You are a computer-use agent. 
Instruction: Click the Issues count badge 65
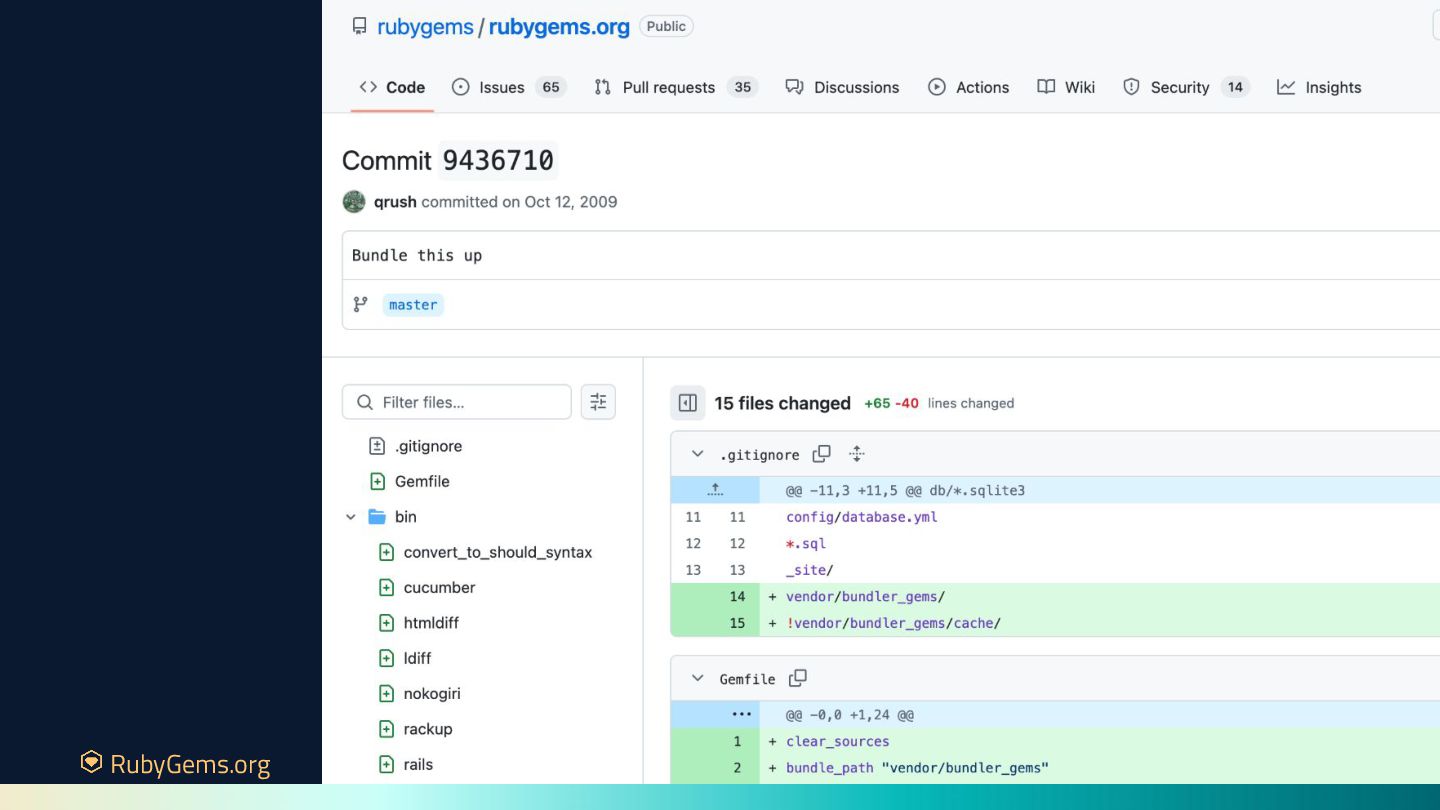551,87
